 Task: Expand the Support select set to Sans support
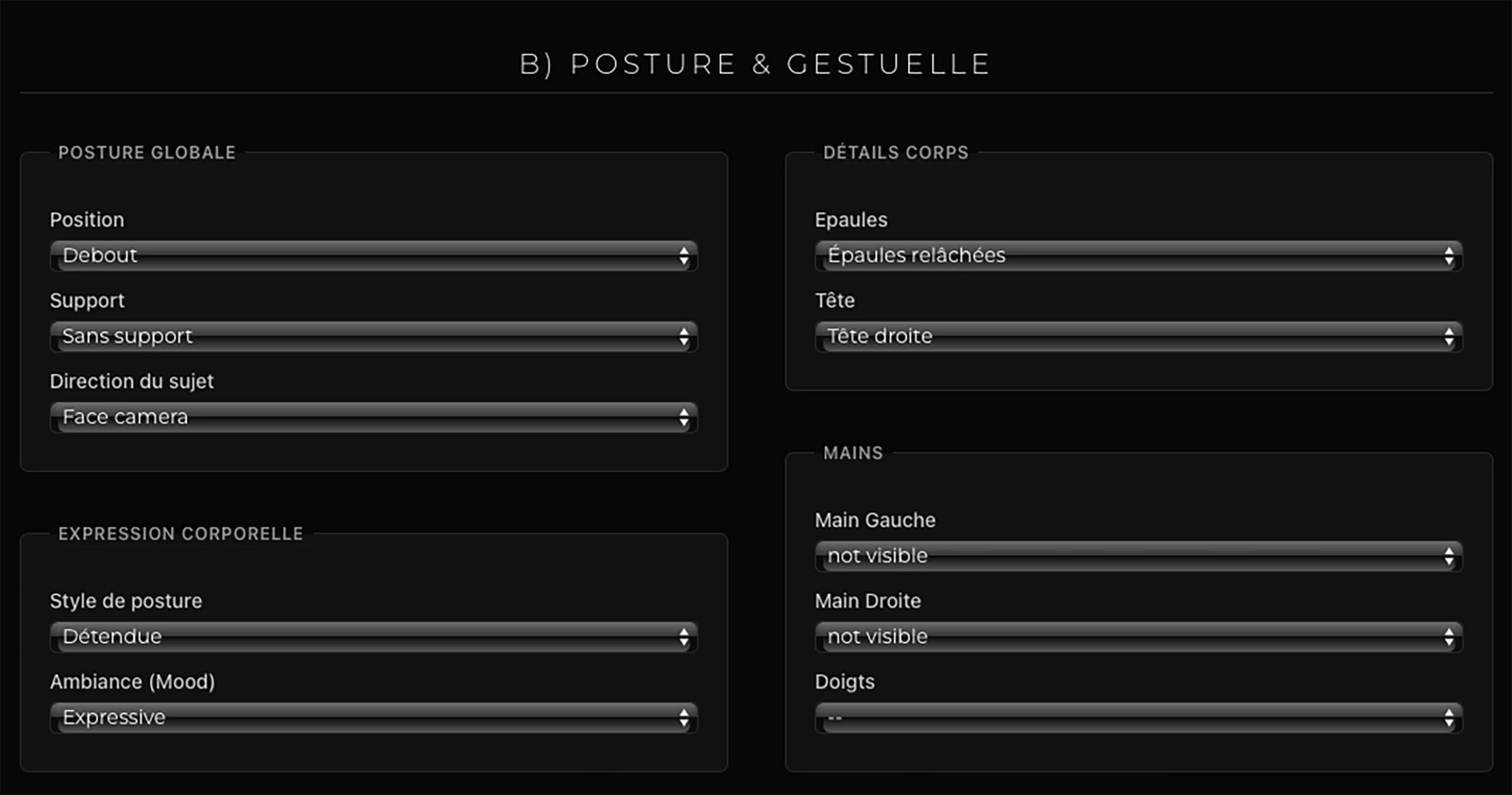(x=373, y=337)
